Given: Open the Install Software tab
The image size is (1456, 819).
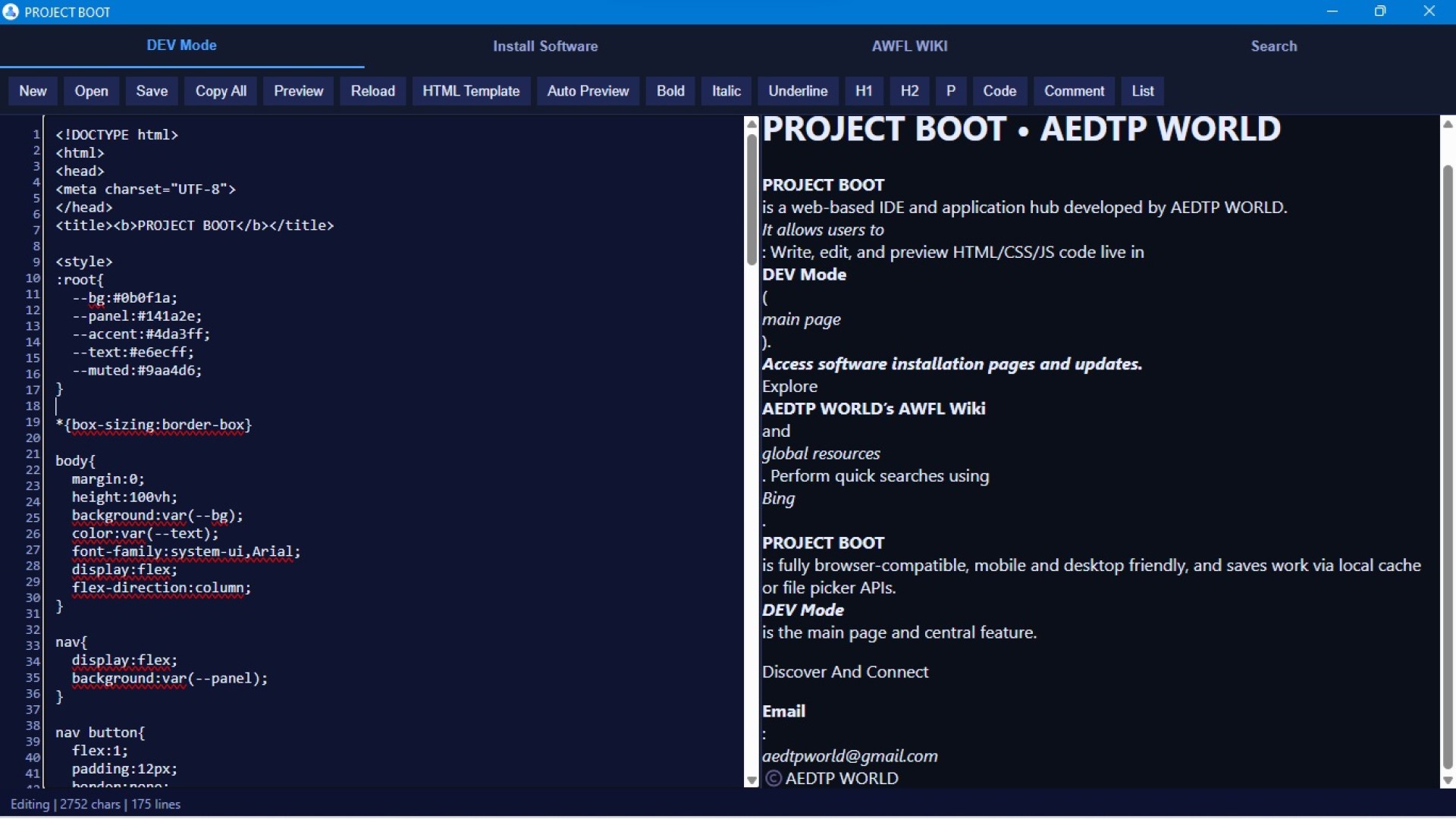Looking at the screenshot, I should [x=545, y=46].
